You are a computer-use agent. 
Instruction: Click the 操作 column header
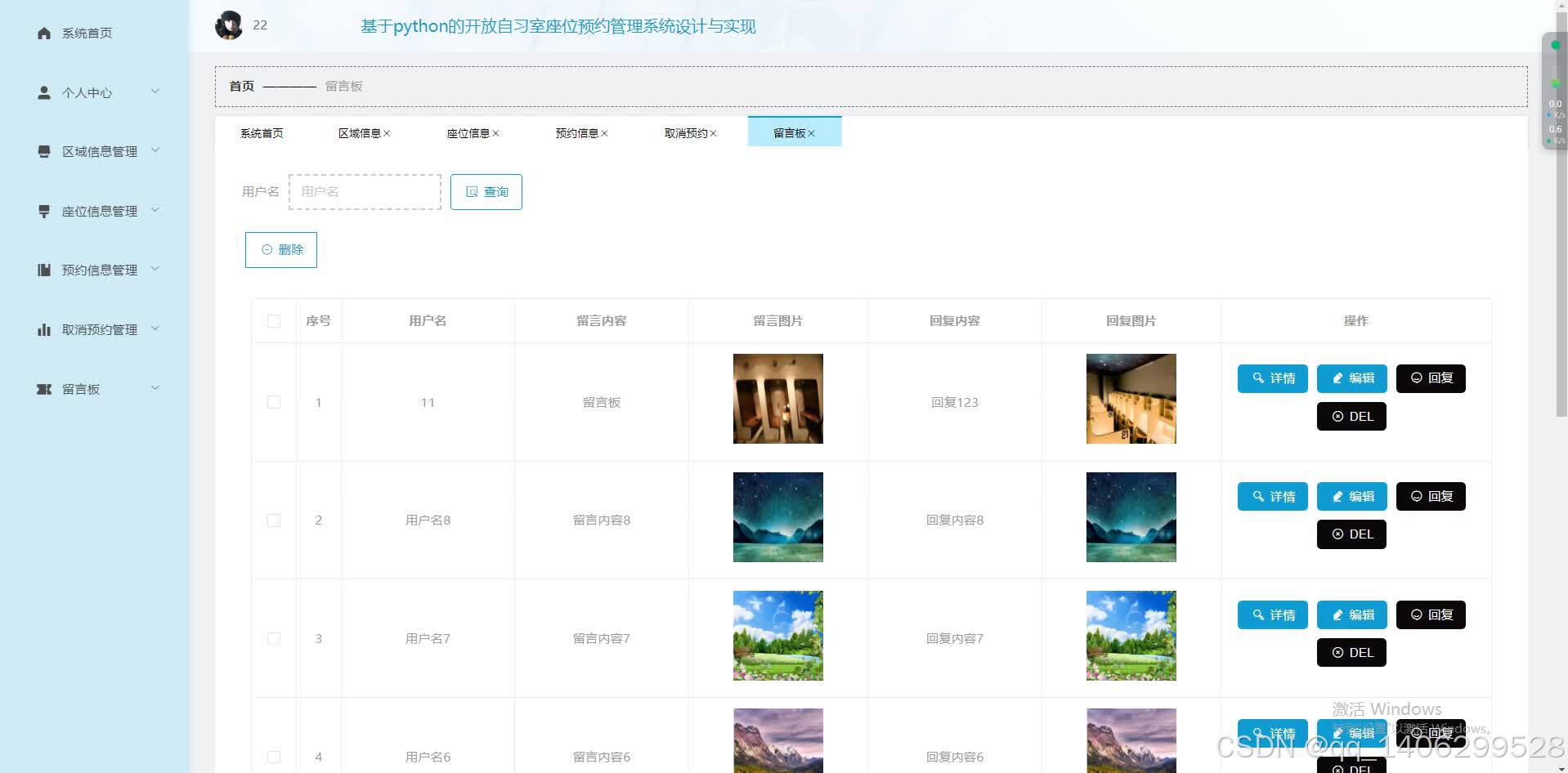click(x=1356, y=321)
